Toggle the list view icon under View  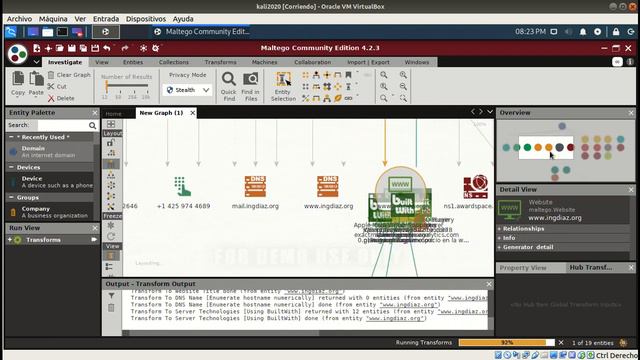(x=109, y=267)
